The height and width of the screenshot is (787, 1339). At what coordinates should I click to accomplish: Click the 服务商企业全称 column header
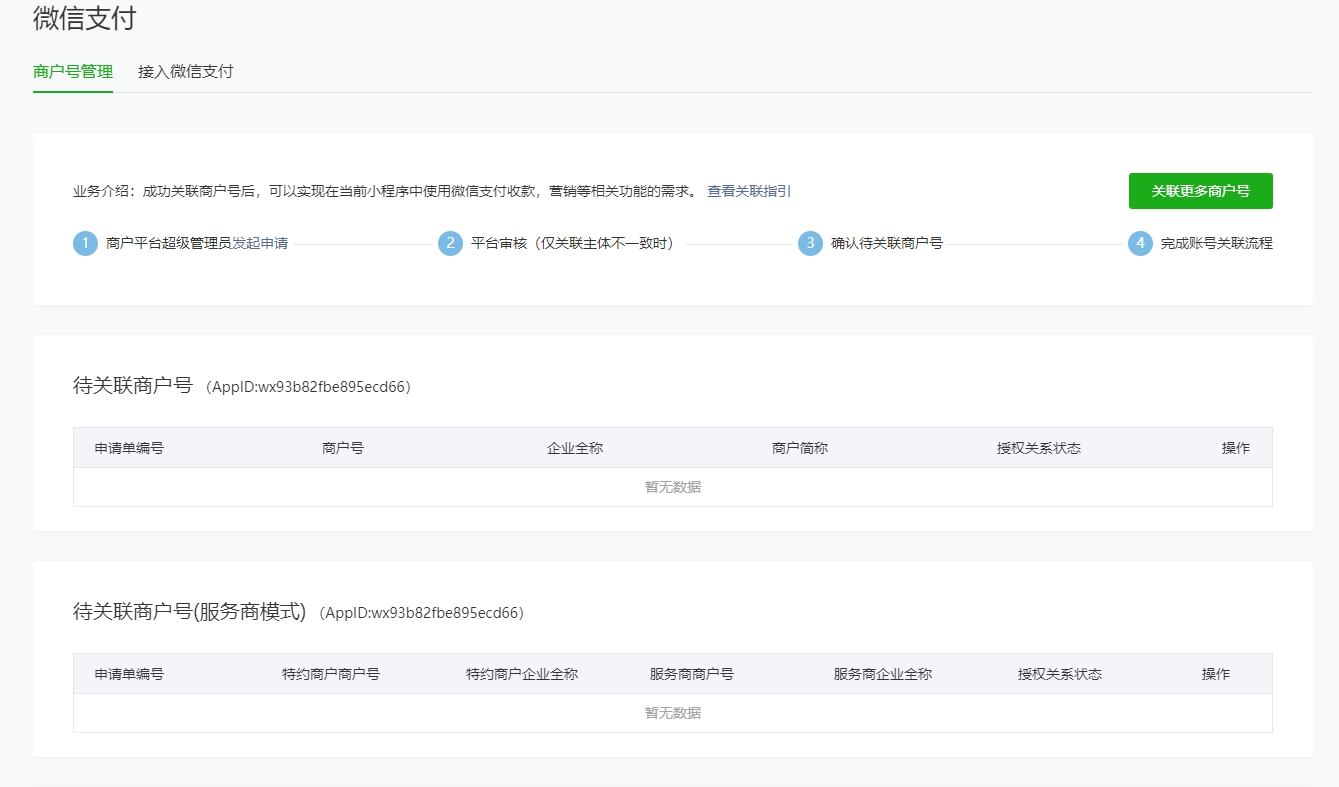[x=883, y=674]
